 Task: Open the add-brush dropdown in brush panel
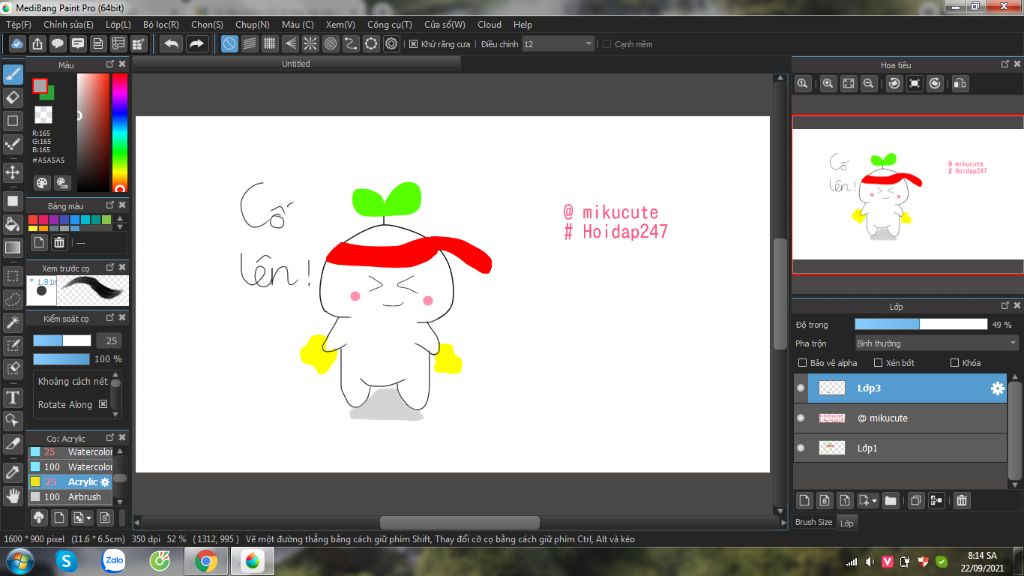pyautogui.click(x=89, y=518)
